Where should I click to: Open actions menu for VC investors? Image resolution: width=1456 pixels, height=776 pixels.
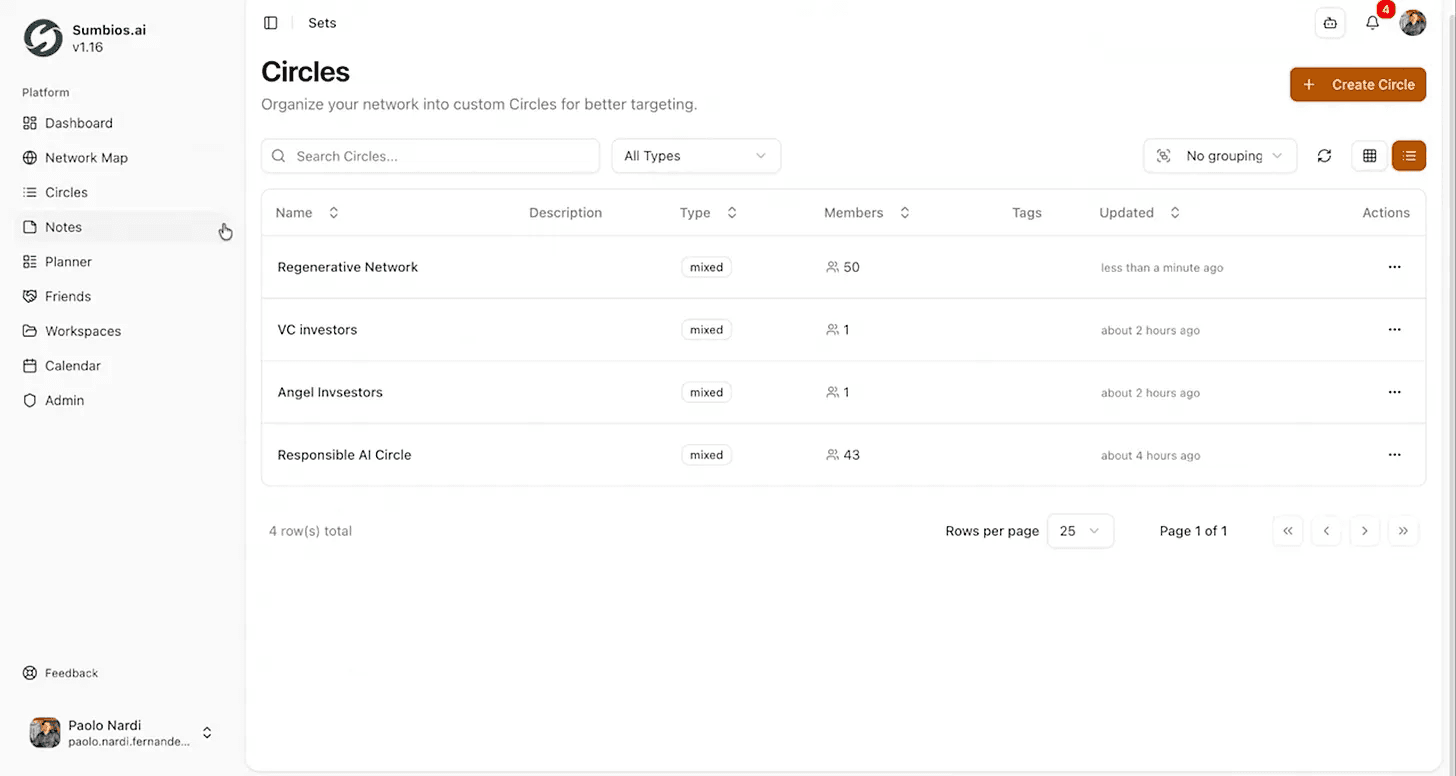tap(1394, 330)
